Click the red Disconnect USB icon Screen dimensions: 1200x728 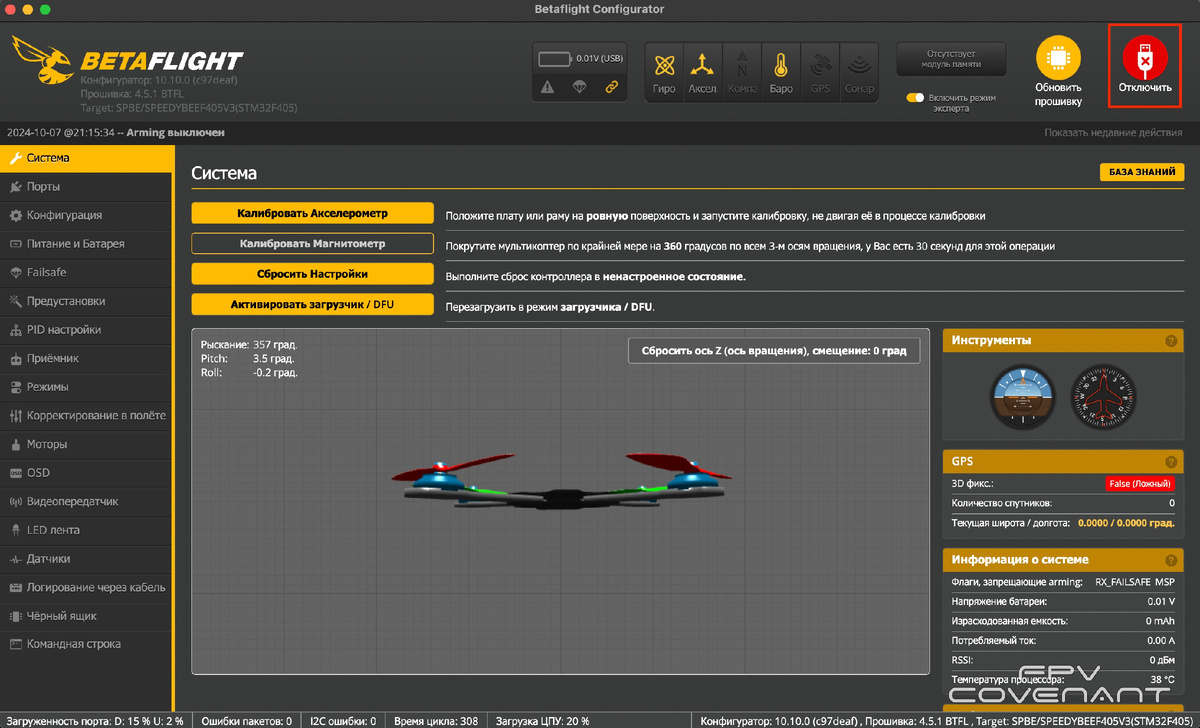click(1145, 58)
